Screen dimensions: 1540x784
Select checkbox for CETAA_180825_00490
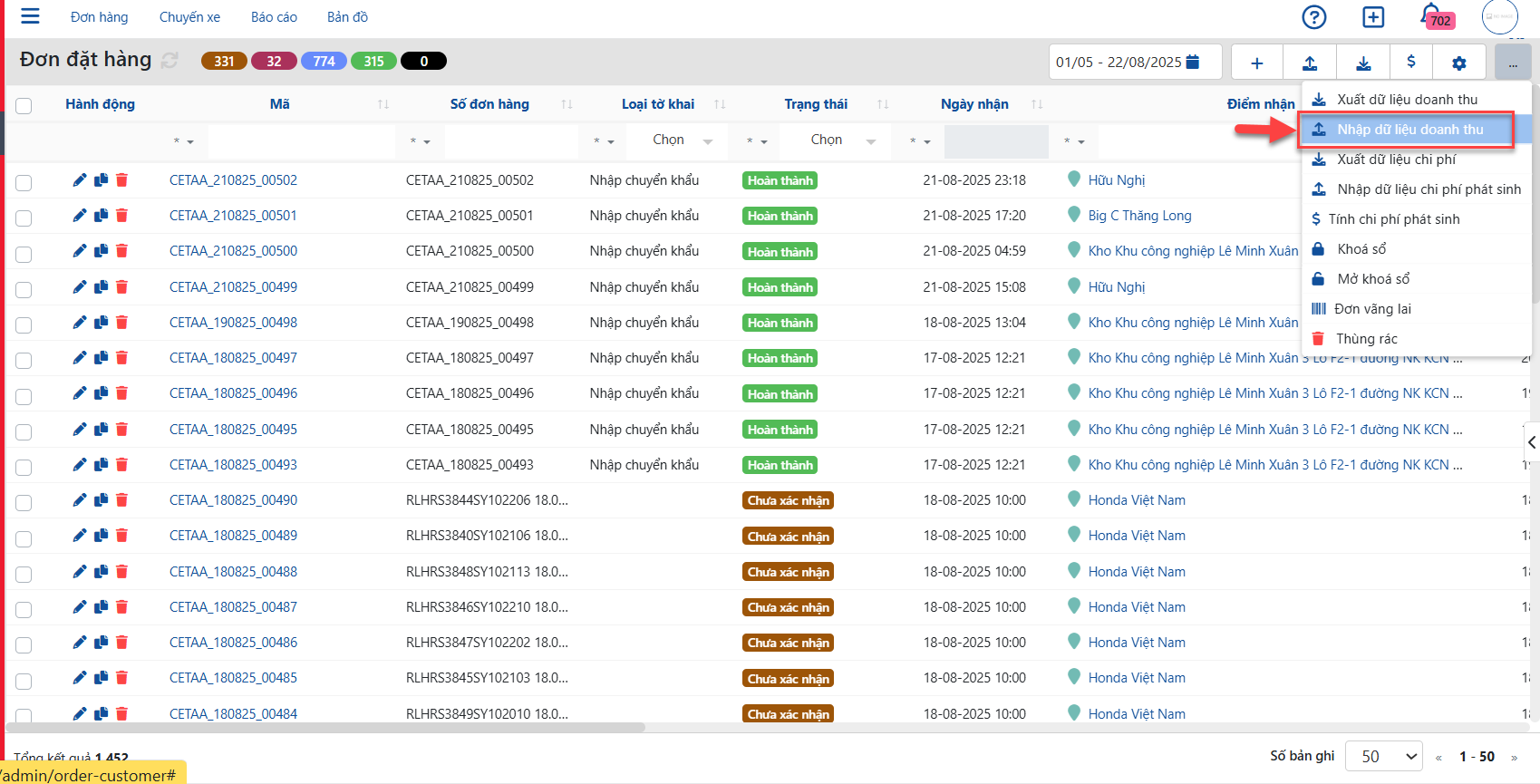pyautogui.click(x=24, y=502)
